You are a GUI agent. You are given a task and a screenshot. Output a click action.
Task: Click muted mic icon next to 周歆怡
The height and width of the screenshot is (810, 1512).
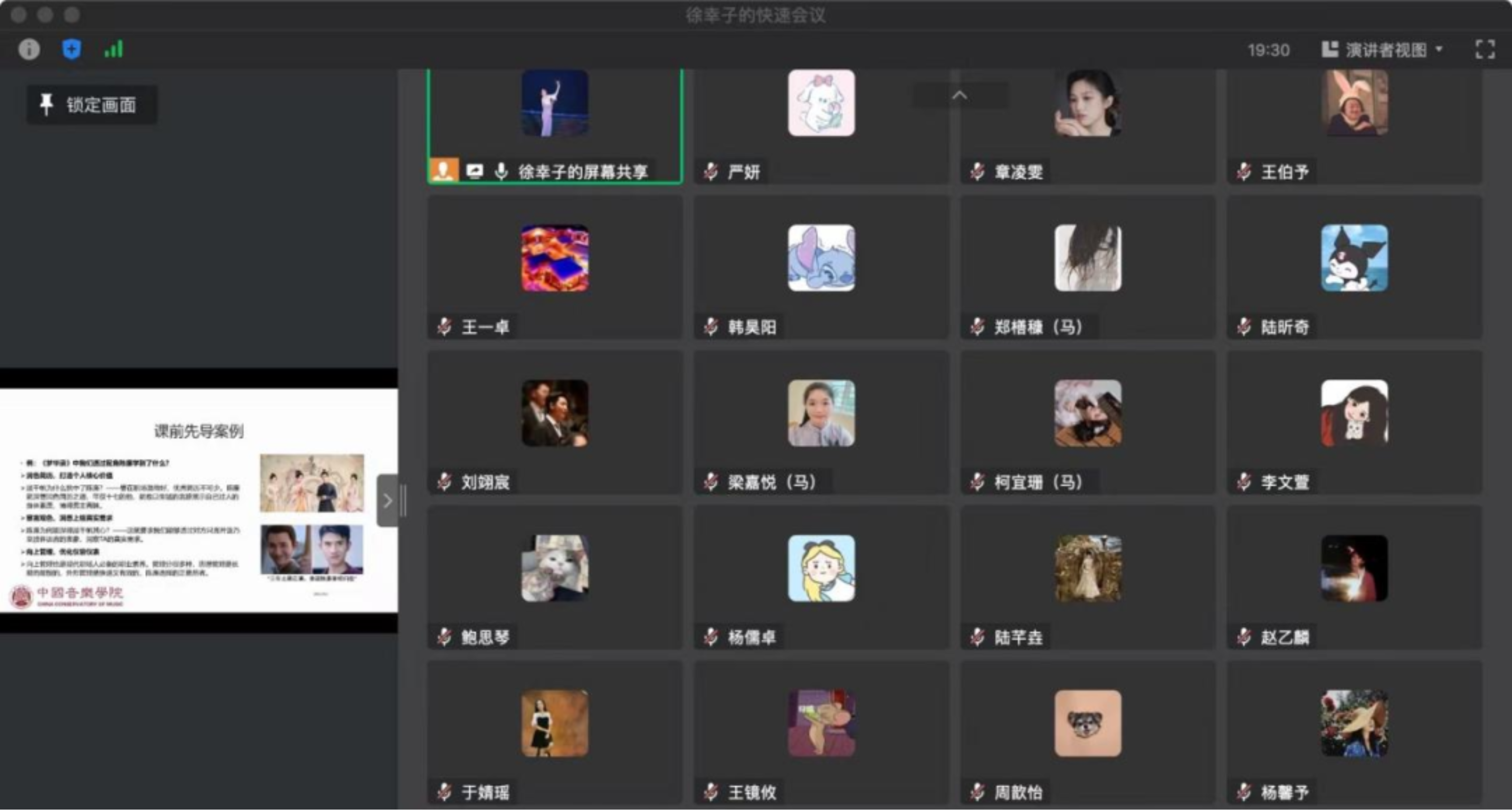coord(977,792)
